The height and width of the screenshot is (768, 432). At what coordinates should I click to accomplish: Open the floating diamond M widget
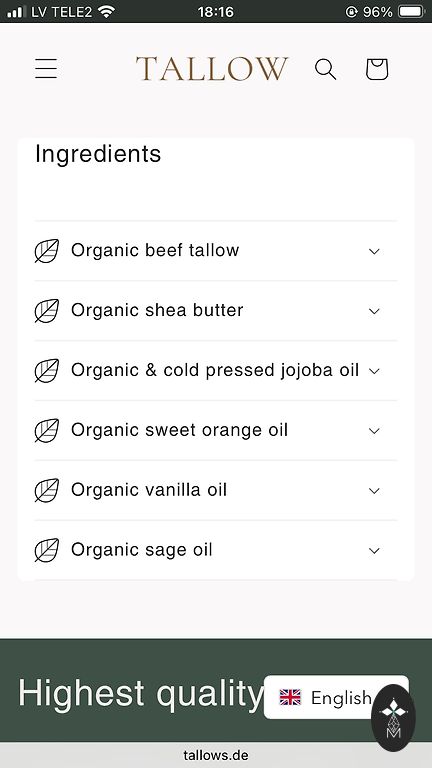point(393,718)
